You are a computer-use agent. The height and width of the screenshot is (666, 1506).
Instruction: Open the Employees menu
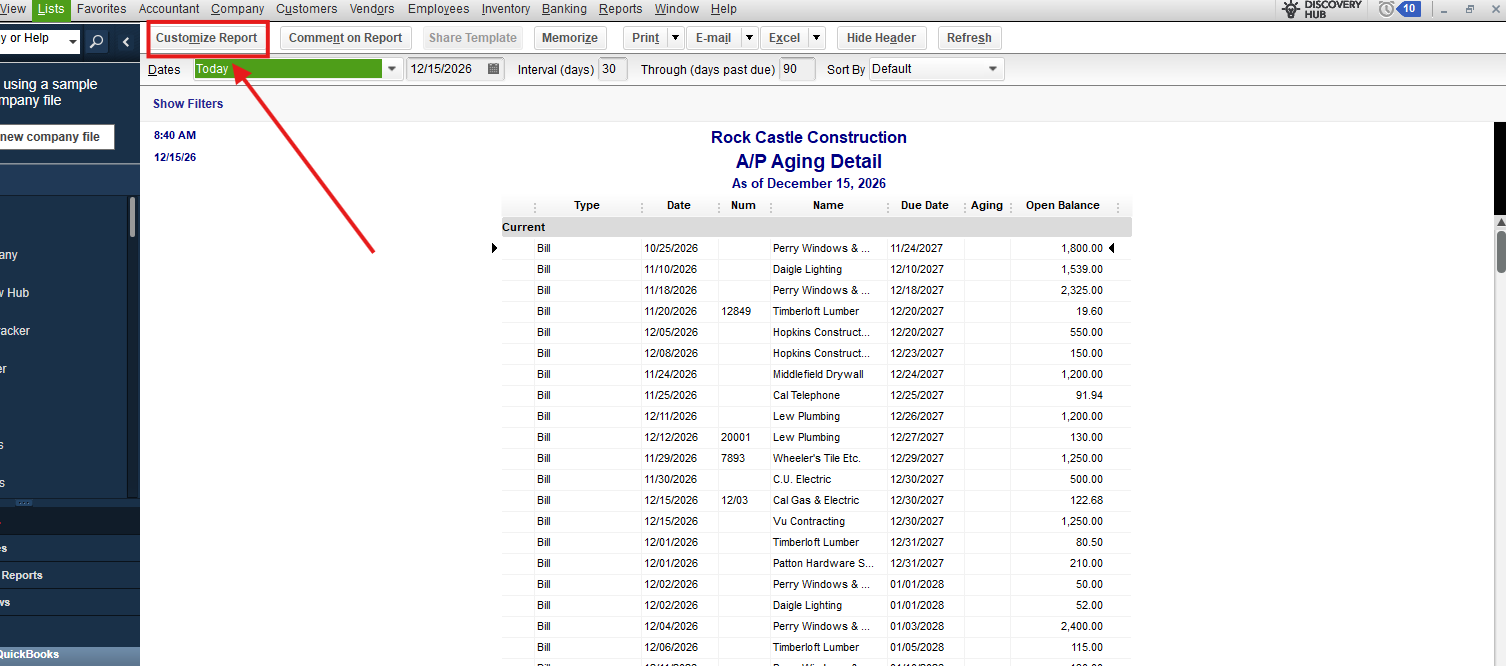[439, 9]
